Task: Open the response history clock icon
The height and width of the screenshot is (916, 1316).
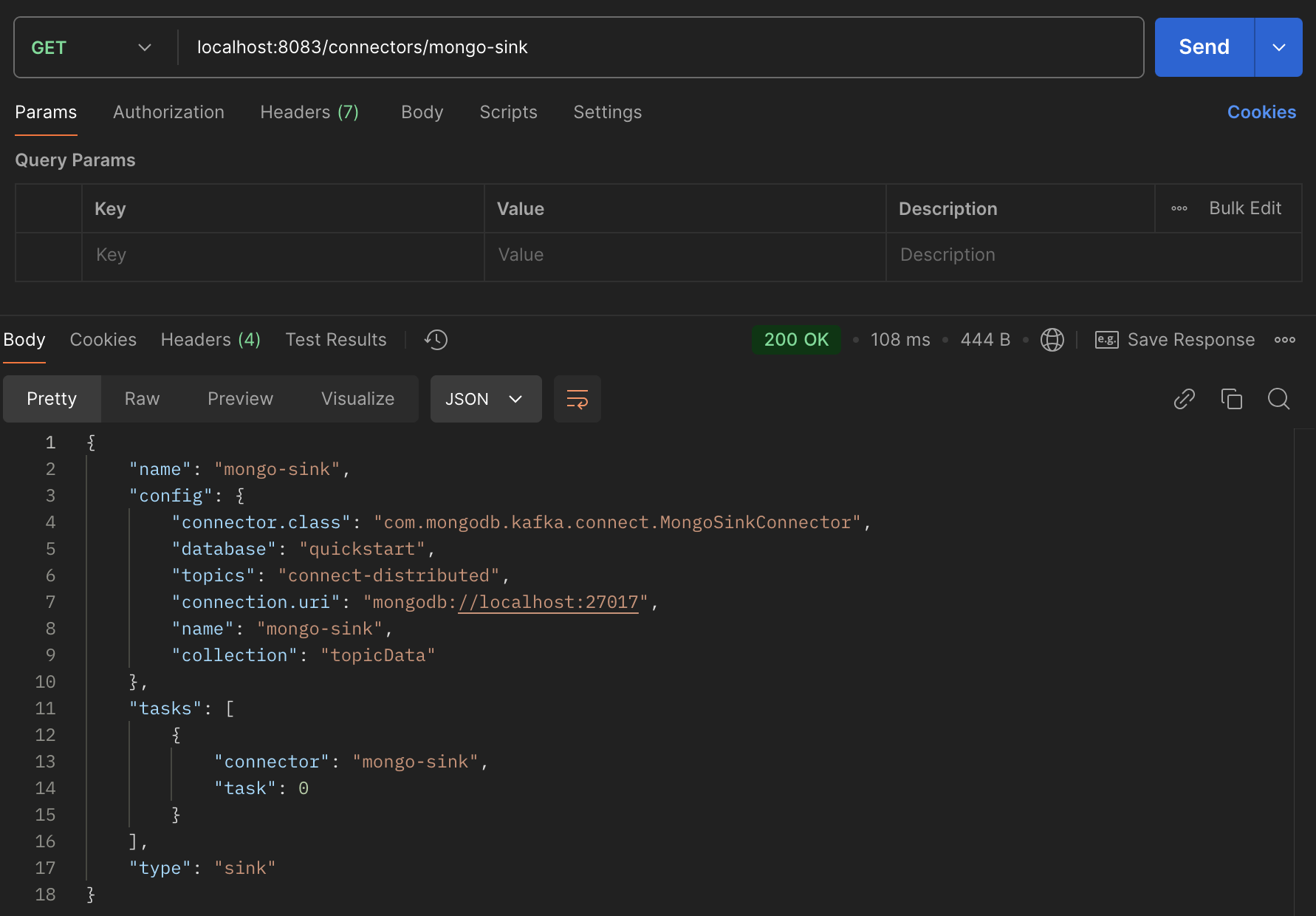Action: point(436,340)
